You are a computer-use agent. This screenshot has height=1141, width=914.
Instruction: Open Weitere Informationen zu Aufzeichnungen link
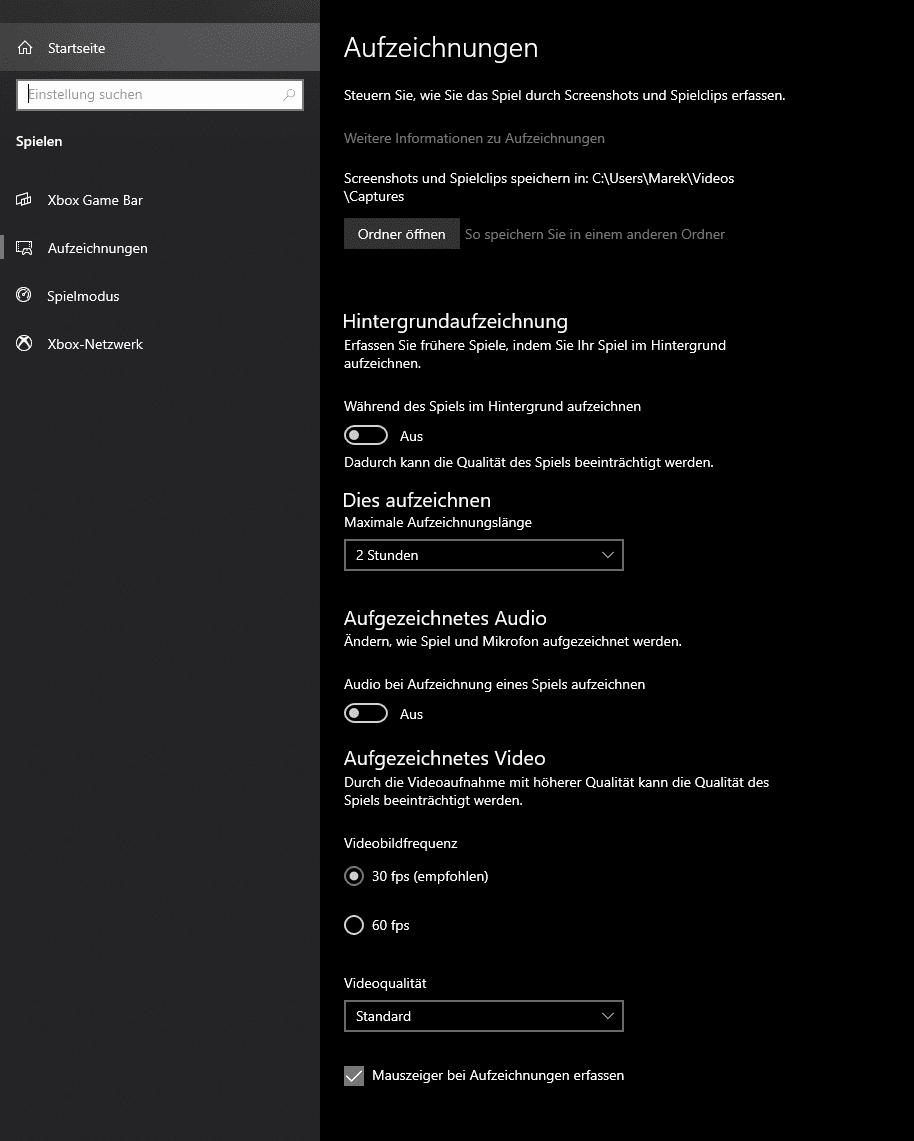474,138
